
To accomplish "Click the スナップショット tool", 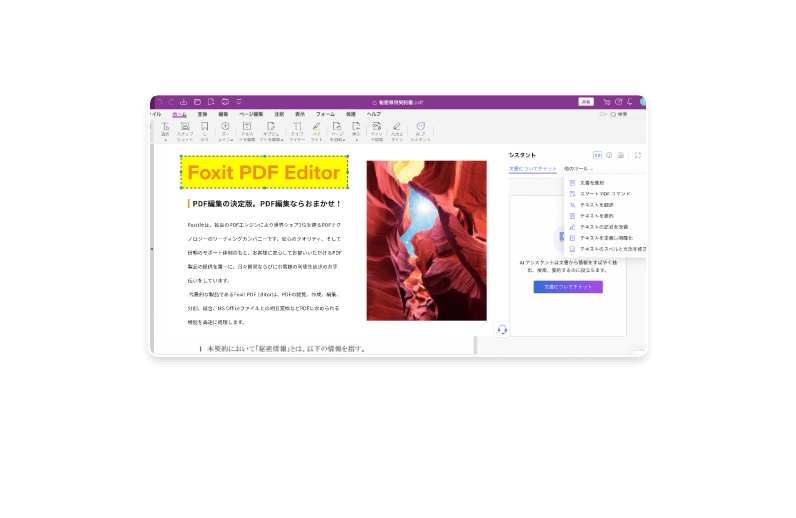I will coord(185,132).
